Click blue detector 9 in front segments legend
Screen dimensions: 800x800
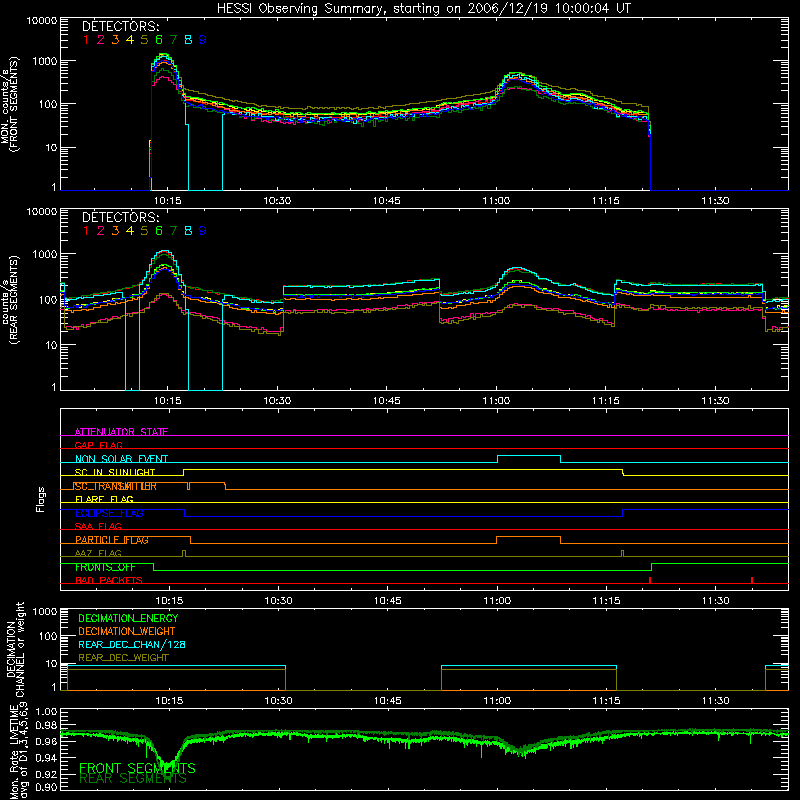(203, 40)
